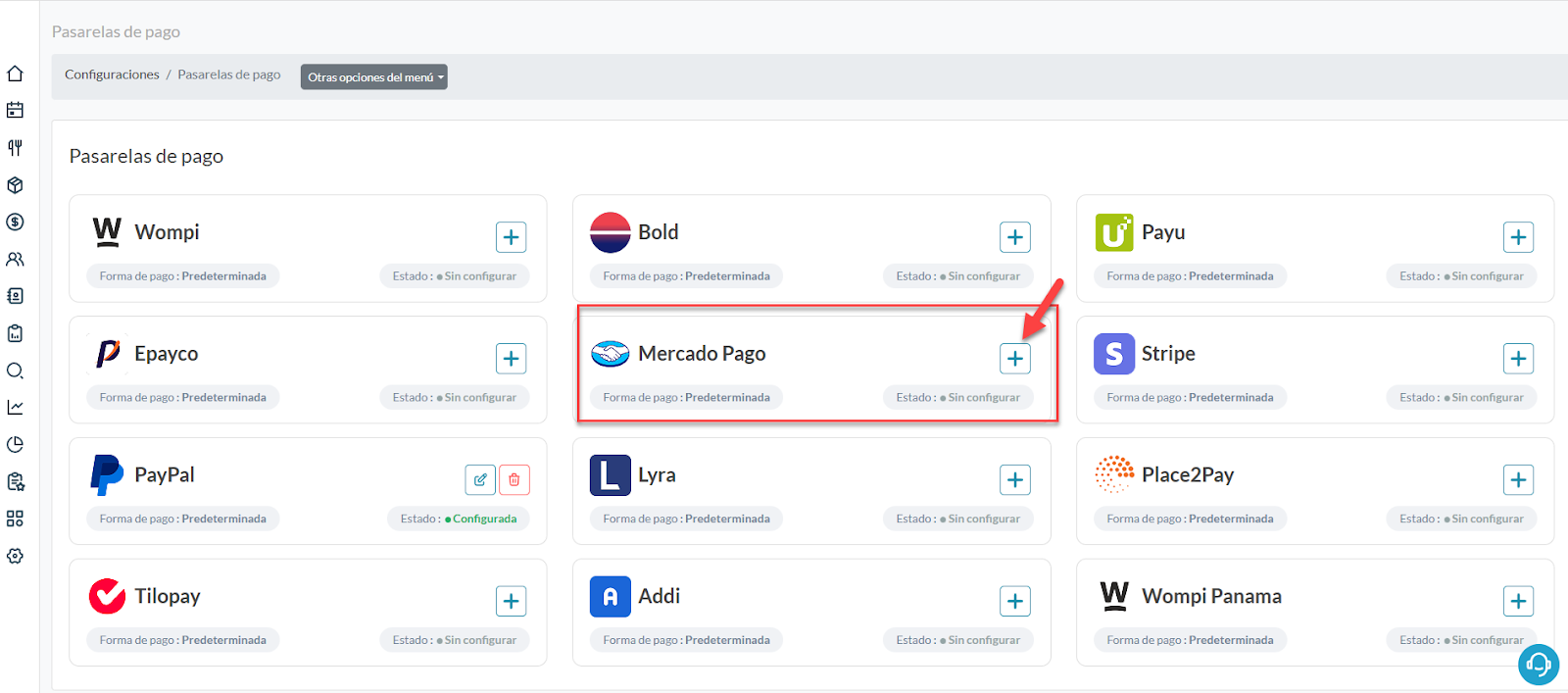The image size is (1568, 693).
Task: Edit the PayPal gateway configuration
Action: (x=480, y=479)
